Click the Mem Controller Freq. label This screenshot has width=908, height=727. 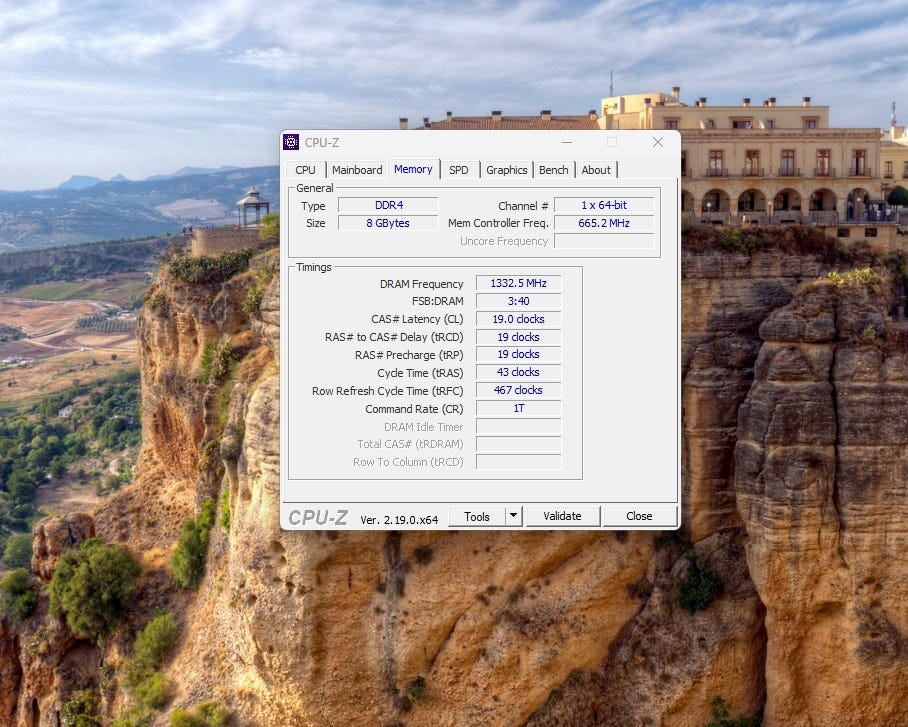(x=498, y=223)
